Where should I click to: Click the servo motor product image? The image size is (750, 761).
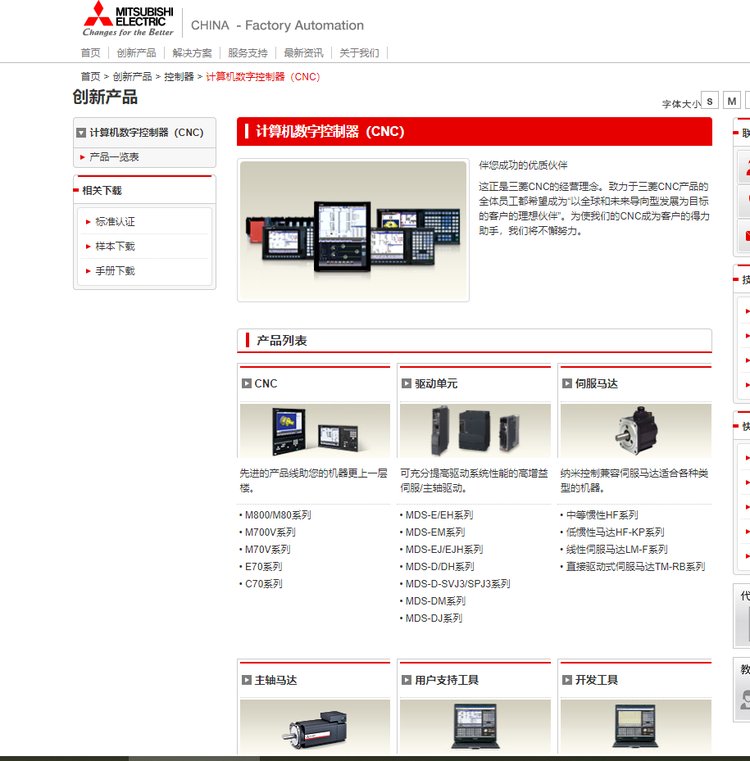635,430
